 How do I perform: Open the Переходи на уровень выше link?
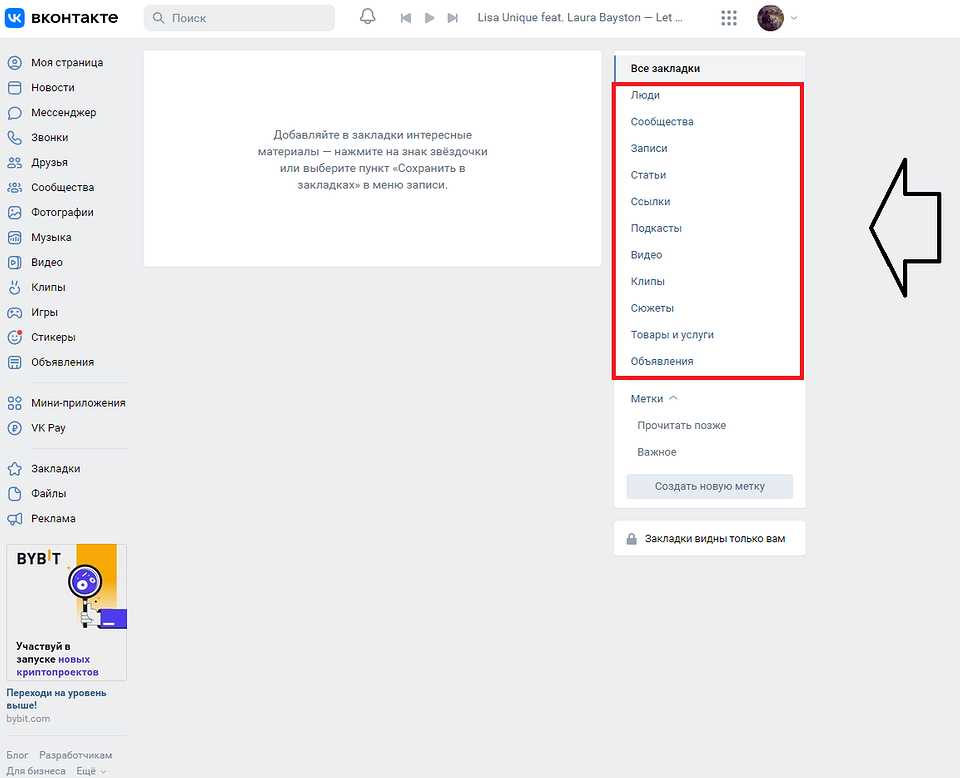pyautogui.click(x=56, y=699)
